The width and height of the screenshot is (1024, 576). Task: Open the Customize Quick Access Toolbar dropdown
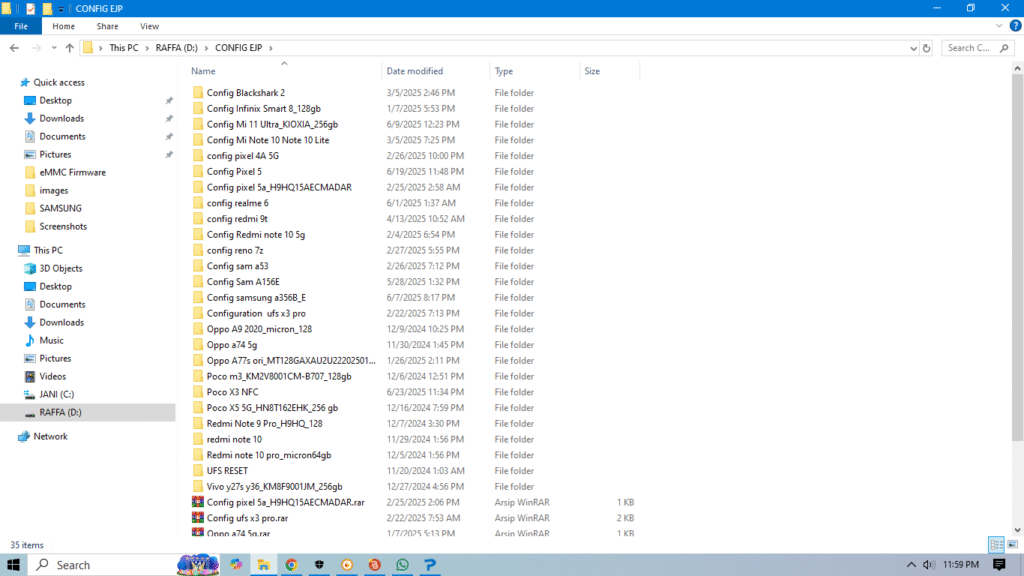pyautogui.click(x=61, y=9)
